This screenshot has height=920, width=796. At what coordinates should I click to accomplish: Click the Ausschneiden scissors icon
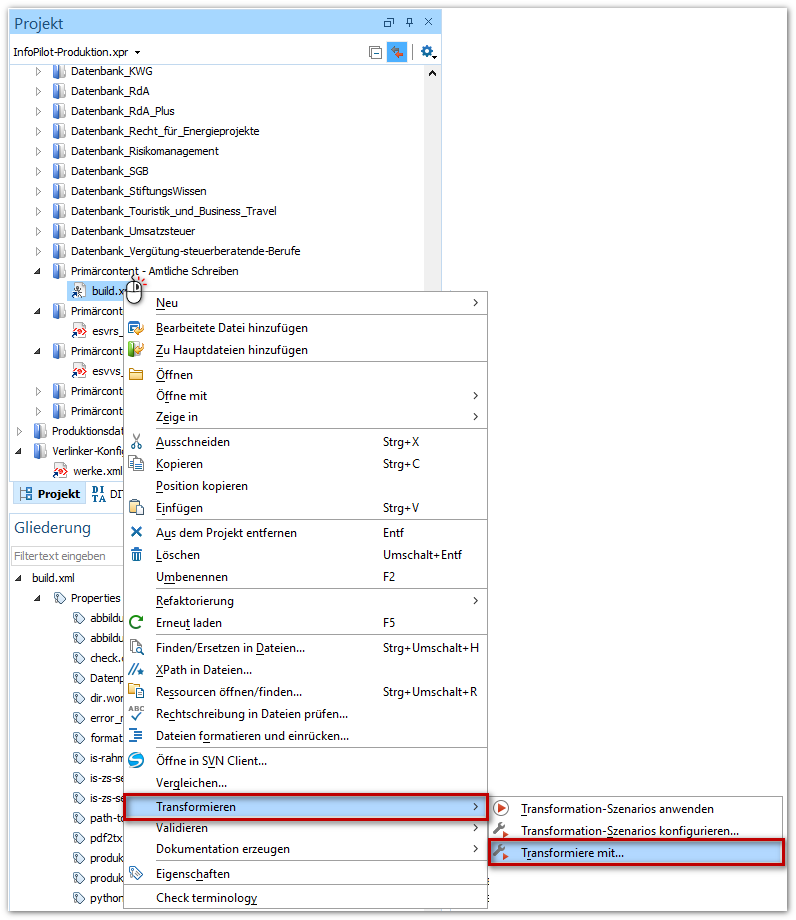click(x=137, y=442)
